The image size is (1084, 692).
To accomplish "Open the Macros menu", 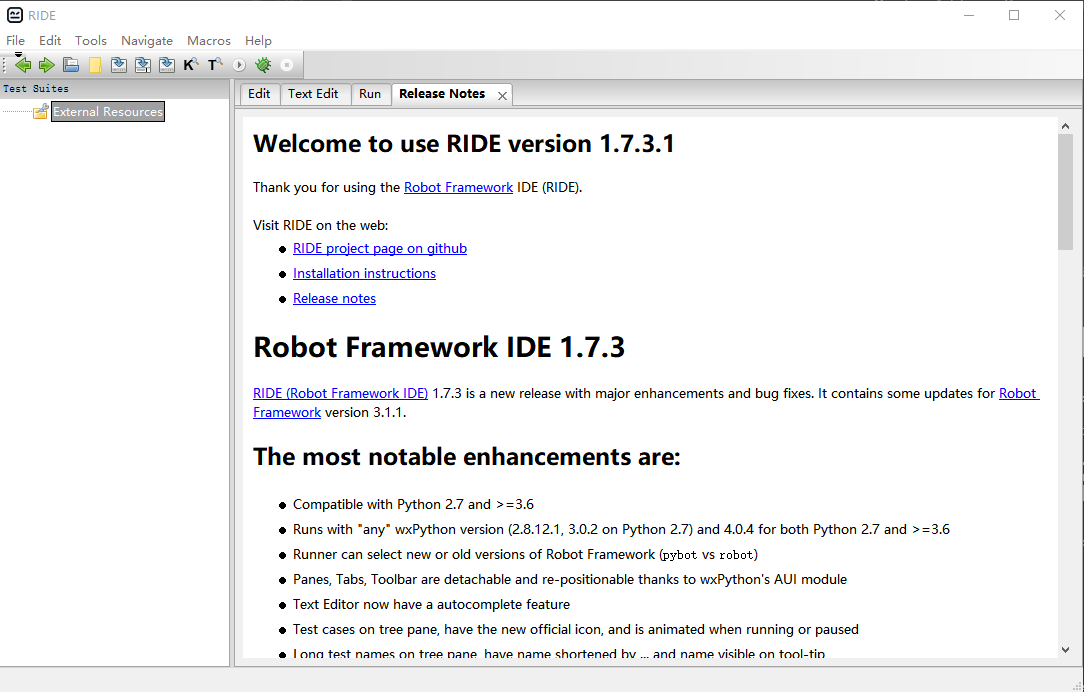I will [208, 40].
